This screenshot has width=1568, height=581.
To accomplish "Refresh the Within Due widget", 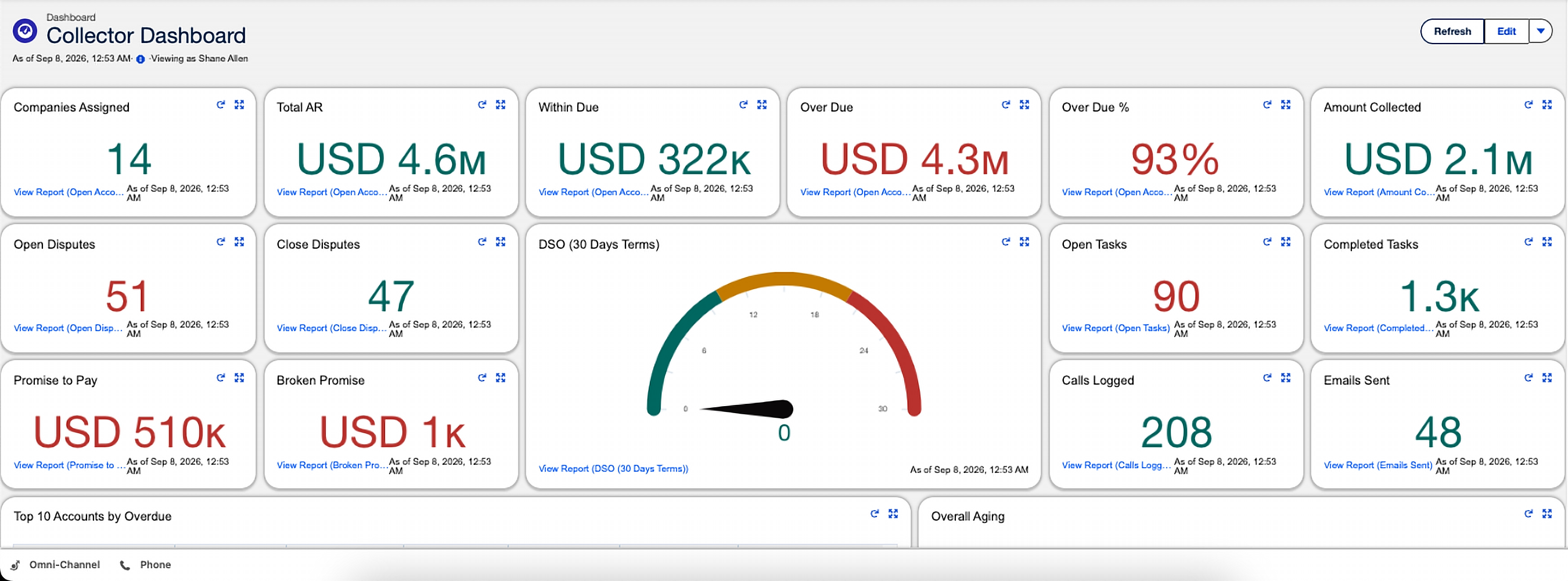I will 743,105.
